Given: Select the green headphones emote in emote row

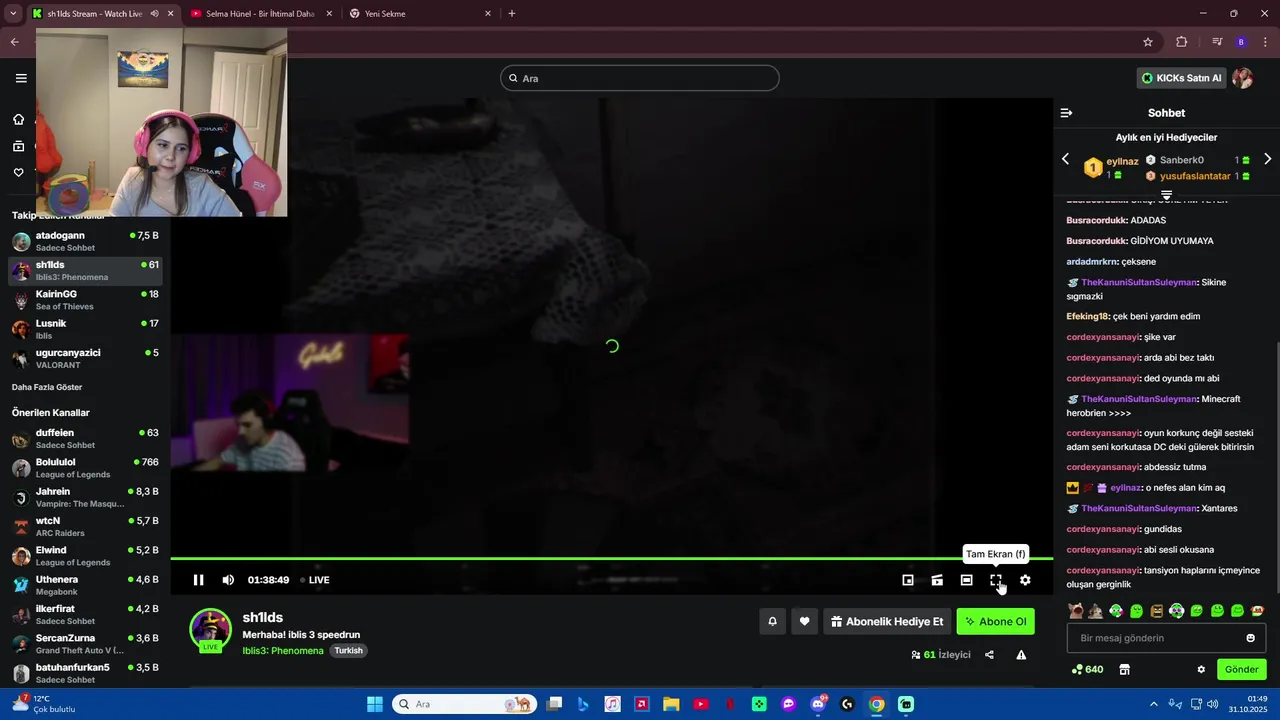Looking at the screenshot, I should pyautogui.click(x=1116, y=611).
